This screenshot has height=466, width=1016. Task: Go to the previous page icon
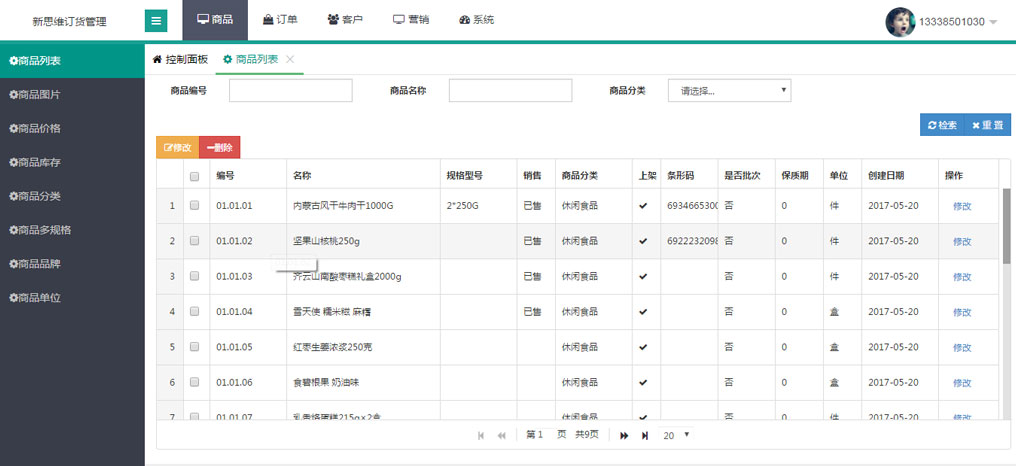point(501,436)
